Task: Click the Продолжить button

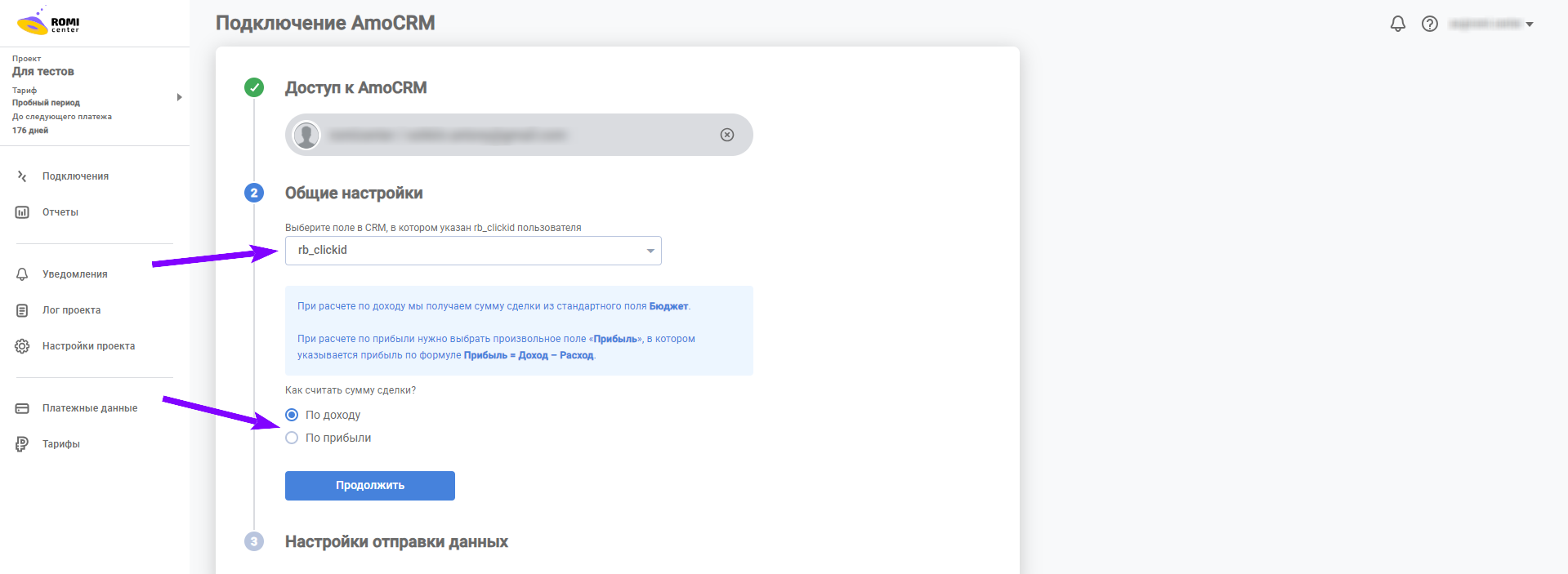Action: click(x=370, y=486)
